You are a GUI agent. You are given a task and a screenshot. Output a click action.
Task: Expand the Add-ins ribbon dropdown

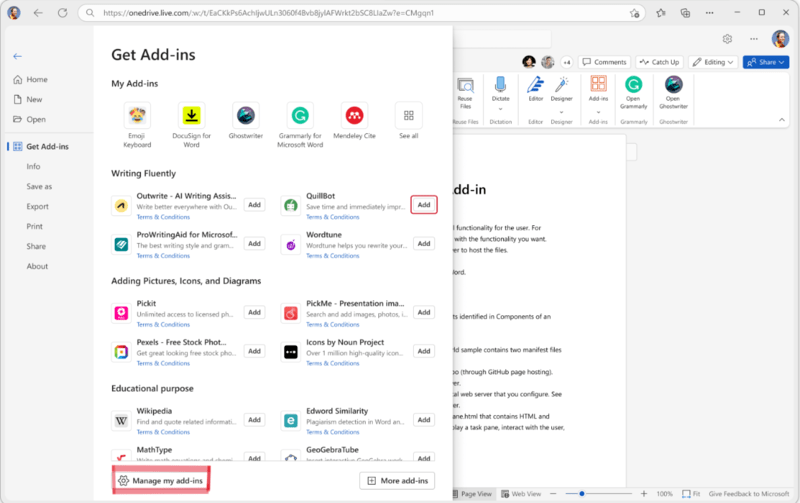598,112
